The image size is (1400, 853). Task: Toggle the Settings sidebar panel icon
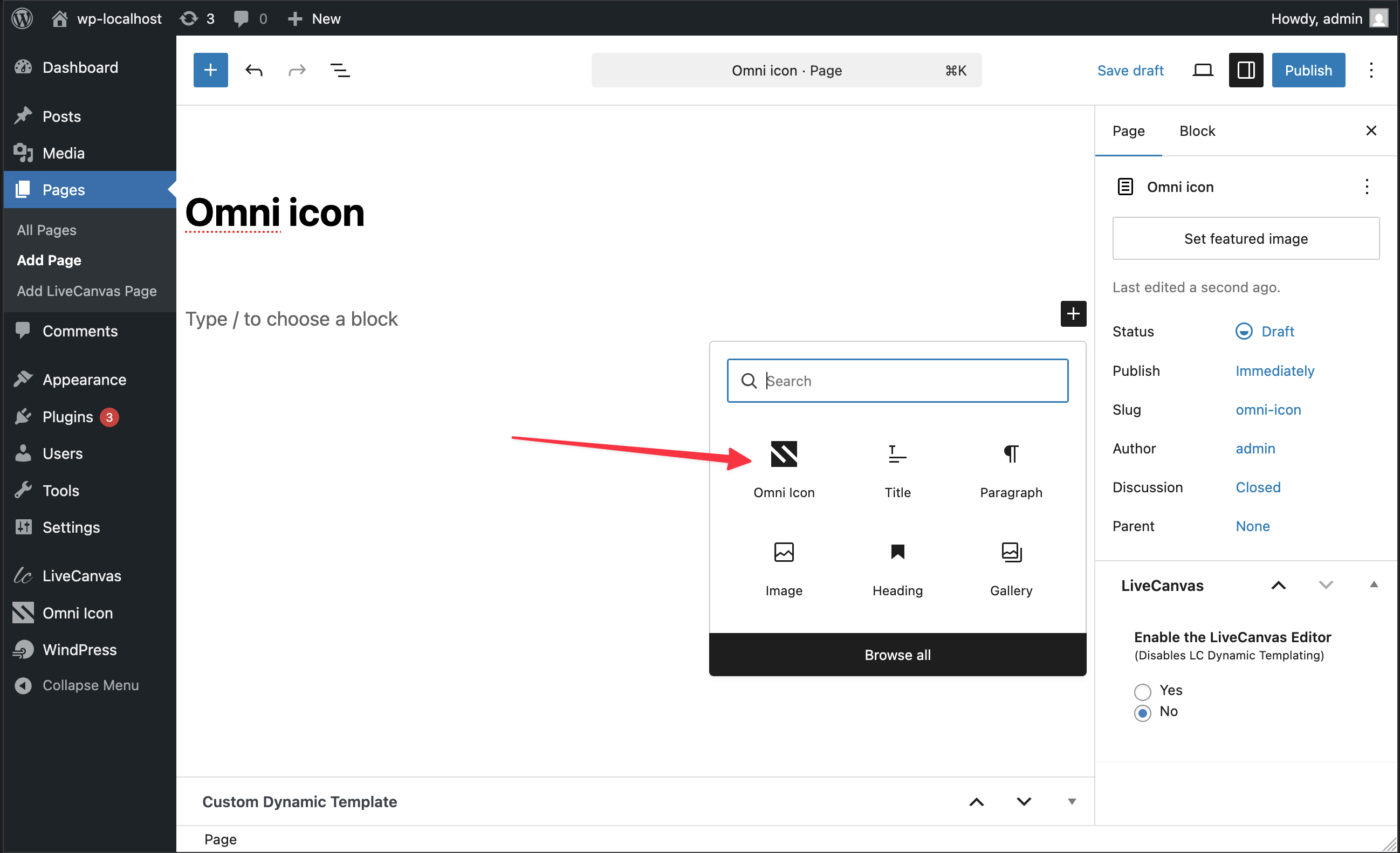coord(1245,71)
